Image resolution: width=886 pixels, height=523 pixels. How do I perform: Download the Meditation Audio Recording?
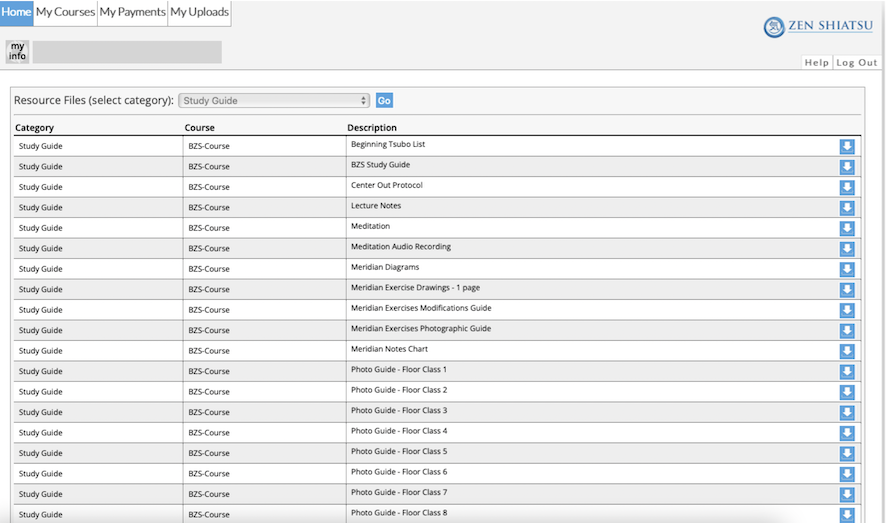[x=846, y=249]
